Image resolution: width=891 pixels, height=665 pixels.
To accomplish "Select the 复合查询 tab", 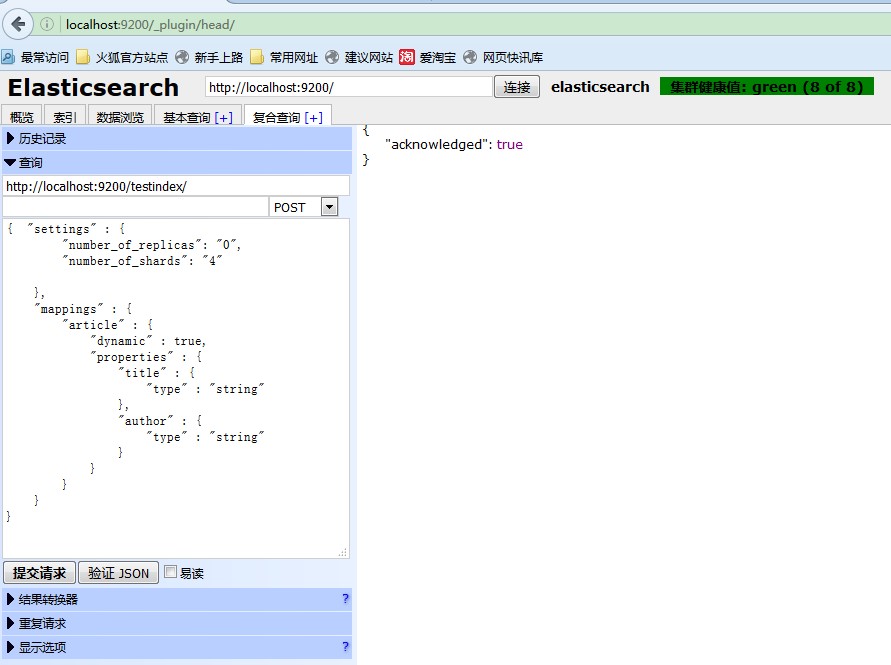I will tap(276, 117).
